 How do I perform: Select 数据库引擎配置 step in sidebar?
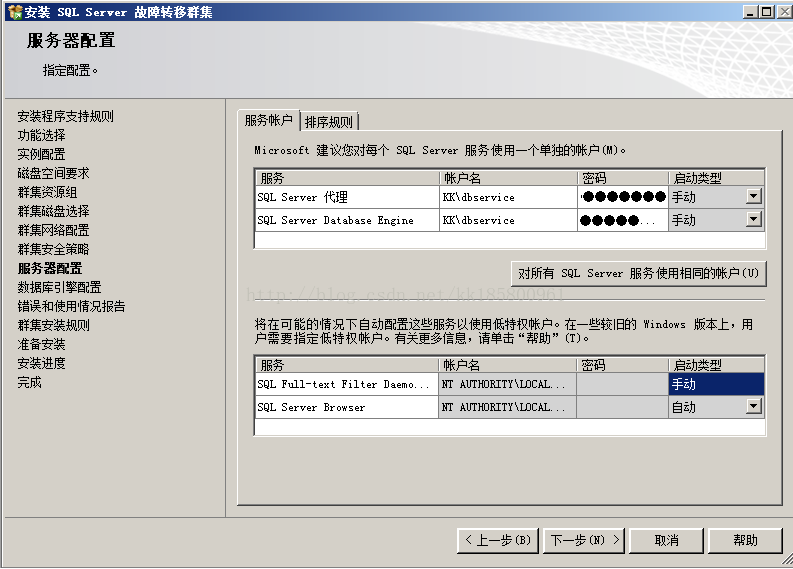pyautogui.click(x=60, y=287)
